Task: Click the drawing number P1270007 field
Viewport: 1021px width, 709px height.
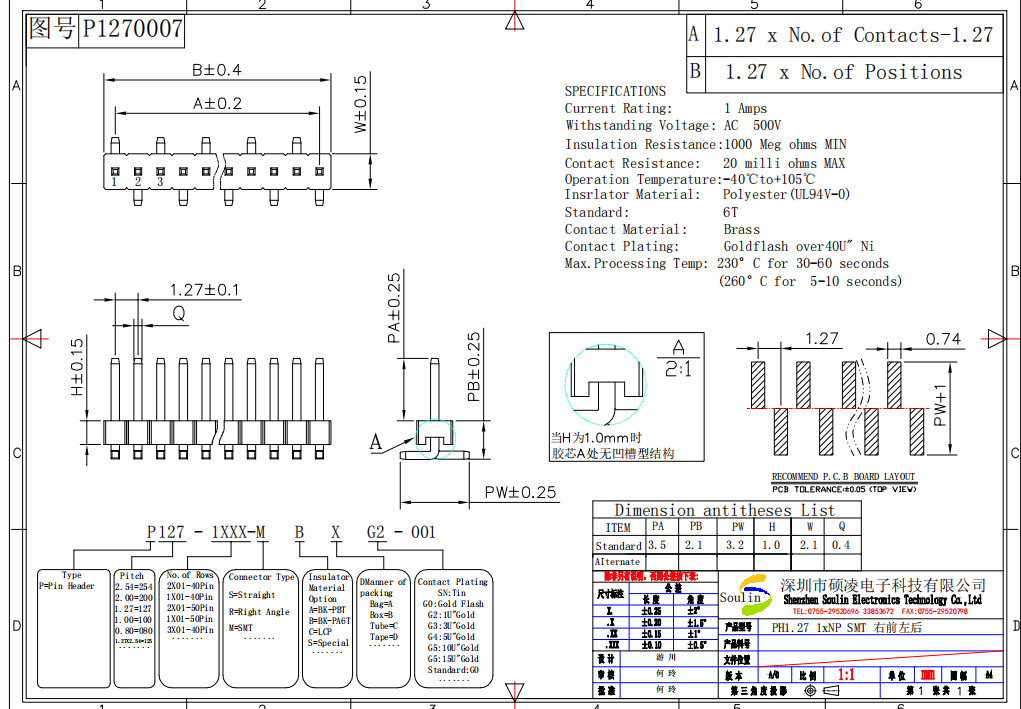Action: [132, 29]
